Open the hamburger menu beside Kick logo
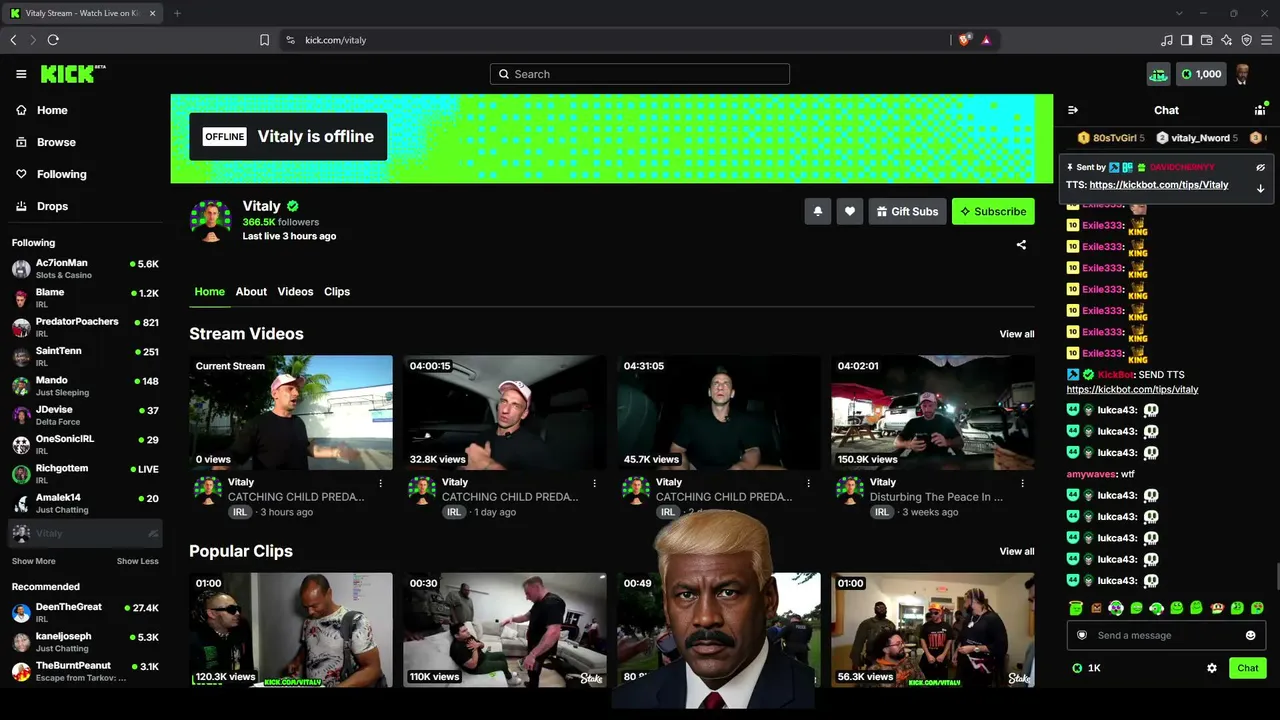1280x720 pixels. (x=21, y=74)
